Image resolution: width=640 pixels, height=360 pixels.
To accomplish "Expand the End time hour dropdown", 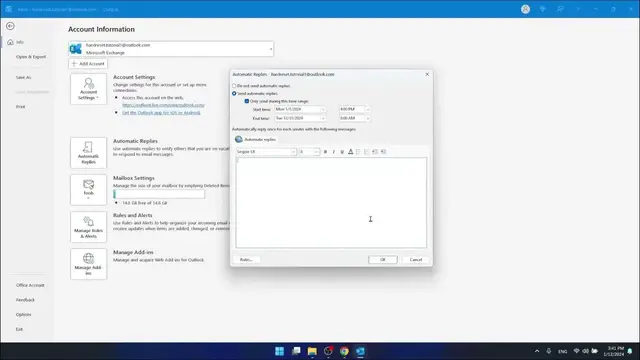I will 368,118.
